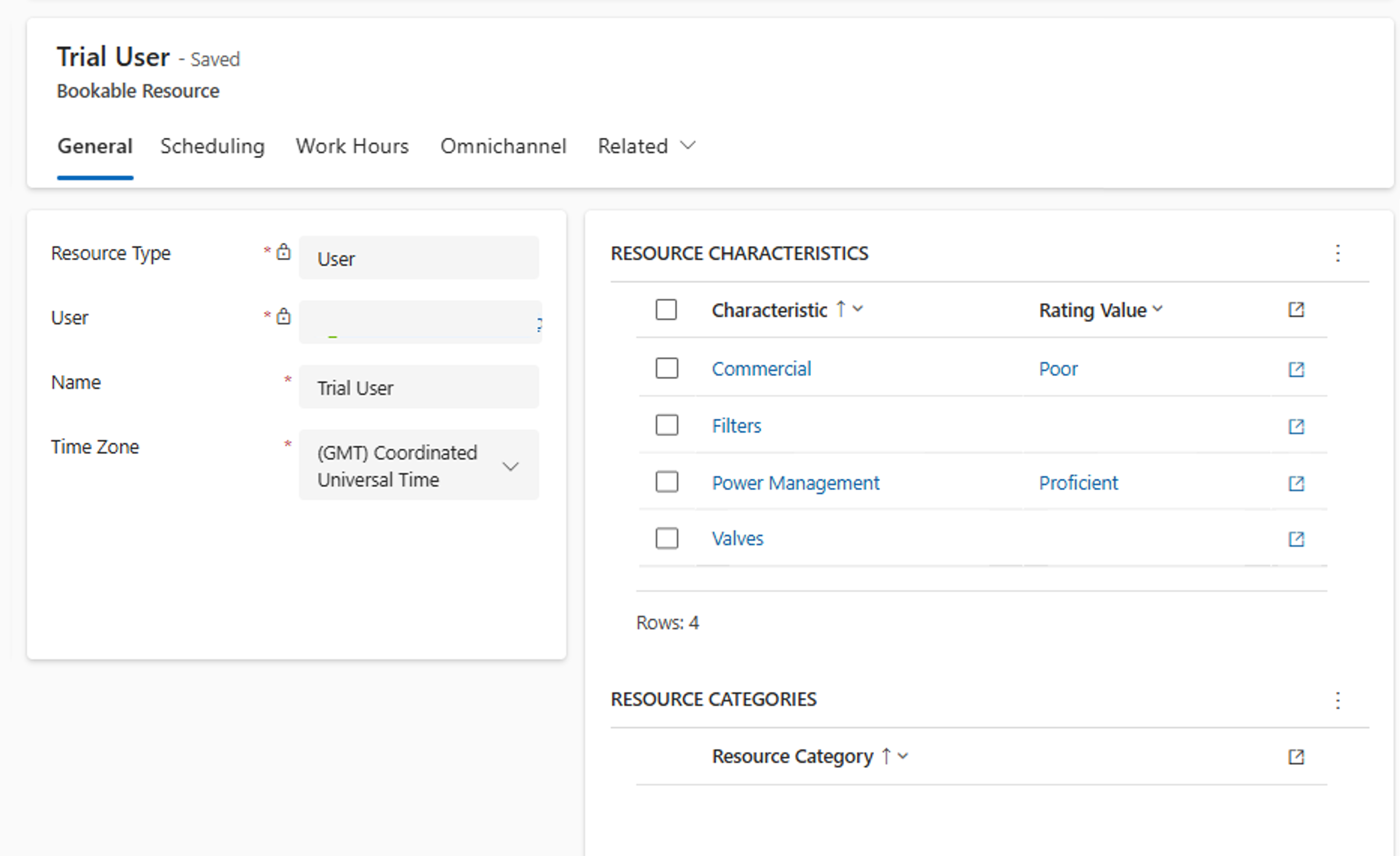Click the pop-out icon in the Characteristic header row

tap(1296, 309)
